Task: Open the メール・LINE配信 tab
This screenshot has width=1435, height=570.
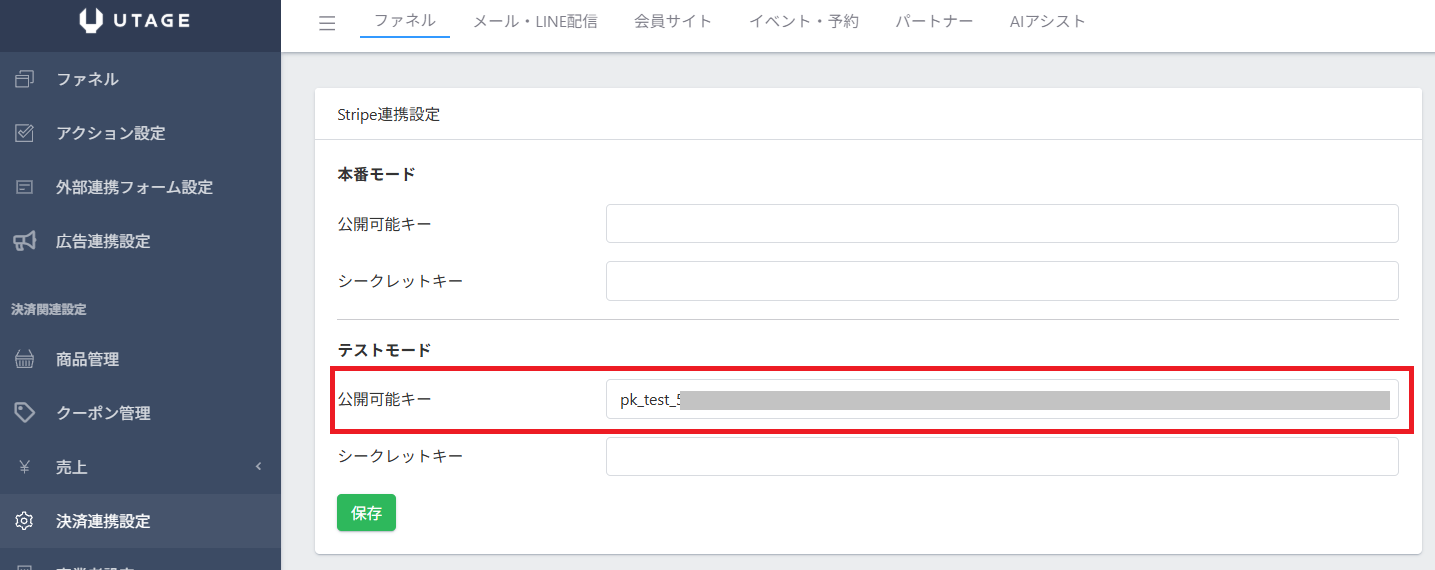Action: click(534, 21)
